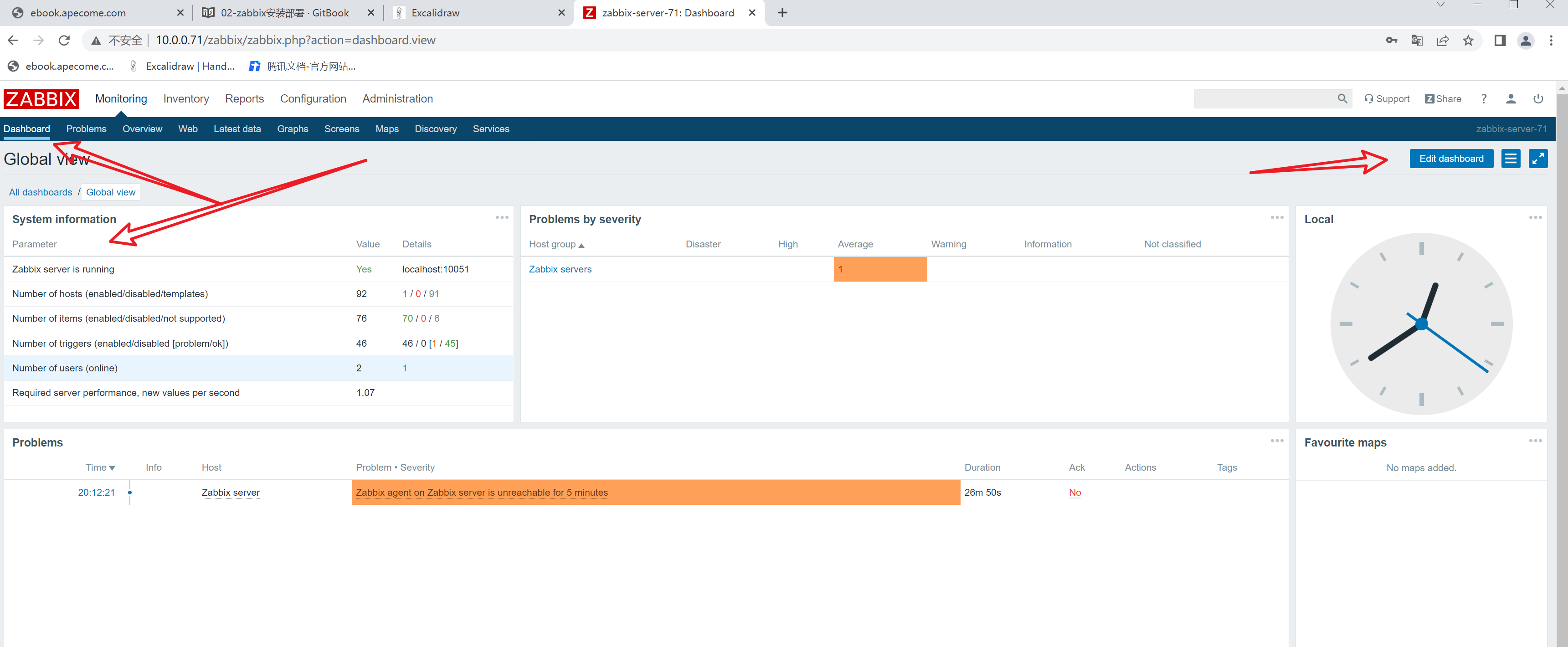Select the Services submenu tab

pos(491,129)
